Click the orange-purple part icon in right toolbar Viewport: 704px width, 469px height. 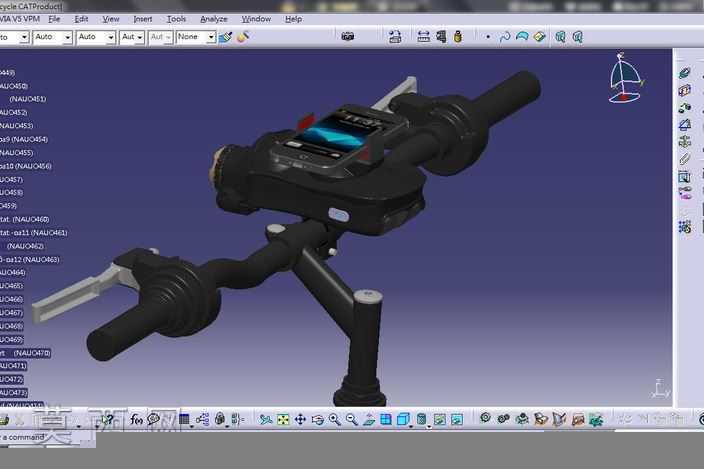click(x=685, y=90)
